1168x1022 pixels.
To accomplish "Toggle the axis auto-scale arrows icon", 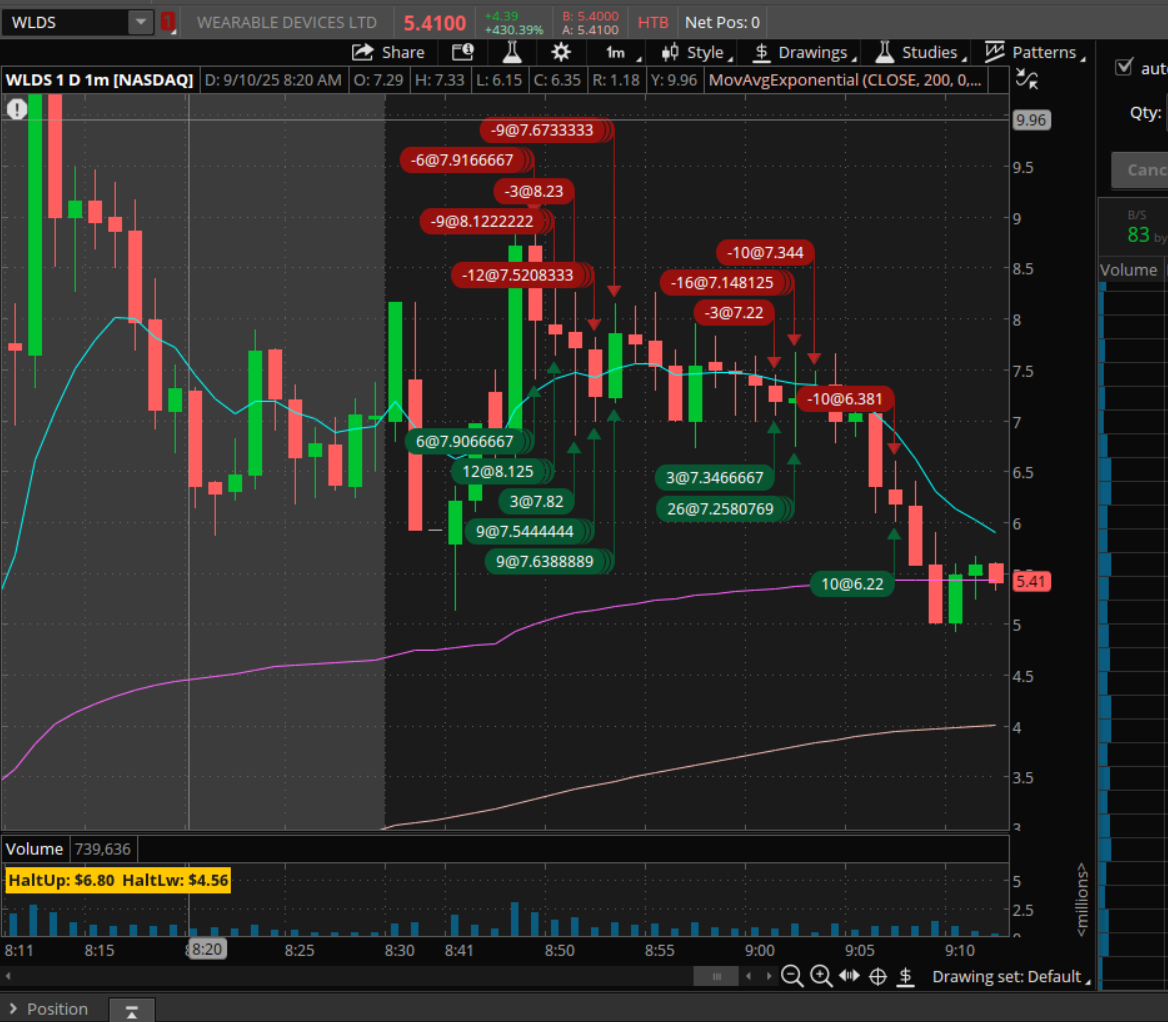I will tap(1025, 80).
